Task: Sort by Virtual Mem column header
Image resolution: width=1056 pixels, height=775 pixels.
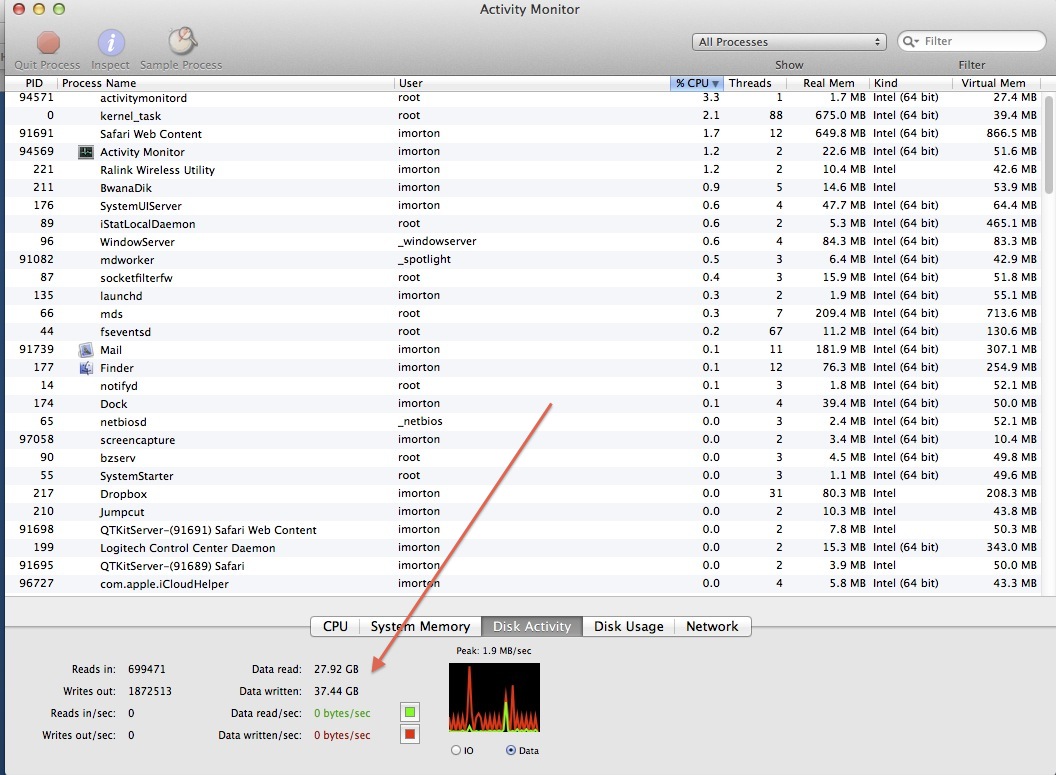Action: click(x=996, y=83)
